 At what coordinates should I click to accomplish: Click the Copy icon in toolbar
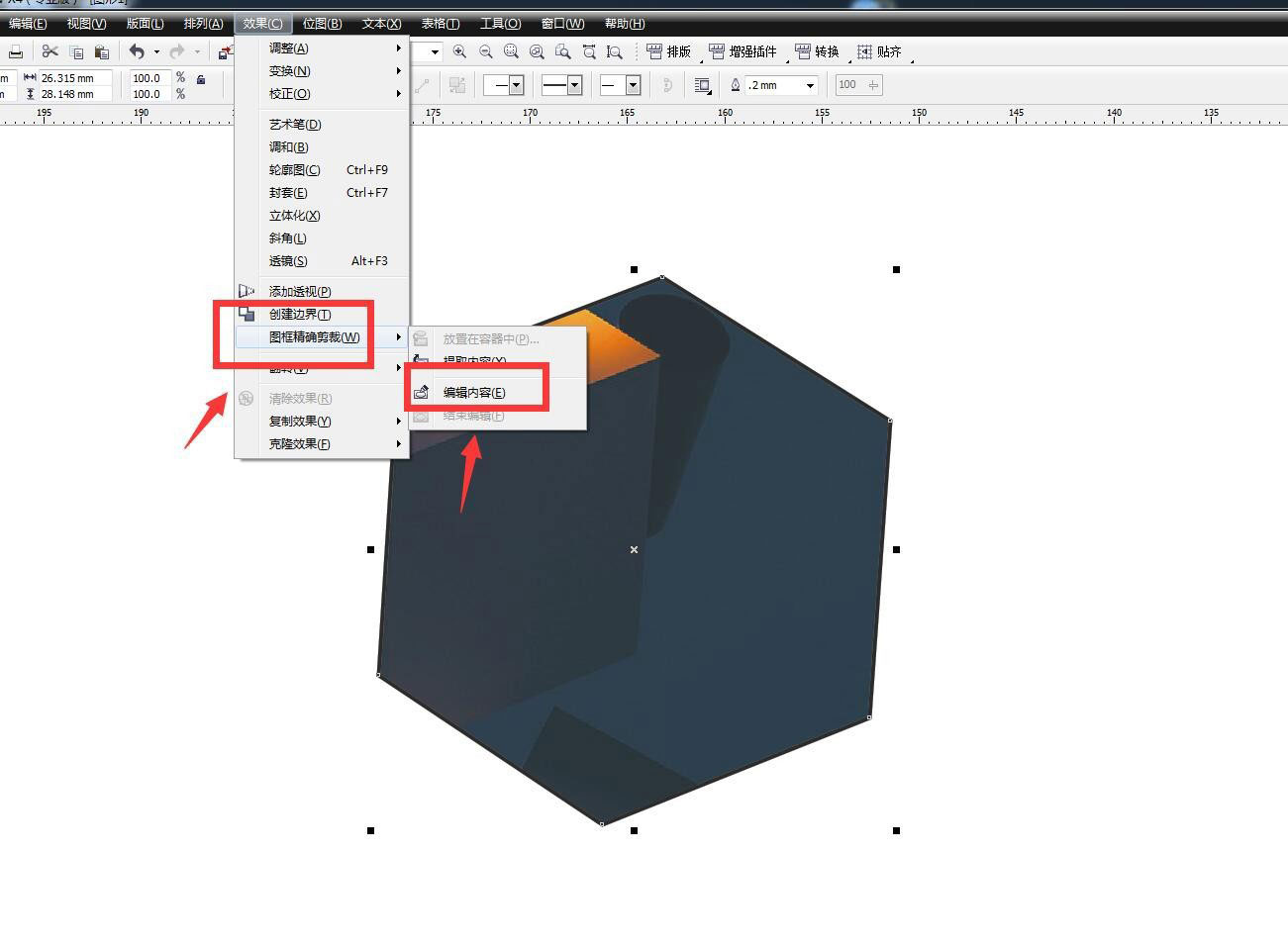(x=76, y=51)
